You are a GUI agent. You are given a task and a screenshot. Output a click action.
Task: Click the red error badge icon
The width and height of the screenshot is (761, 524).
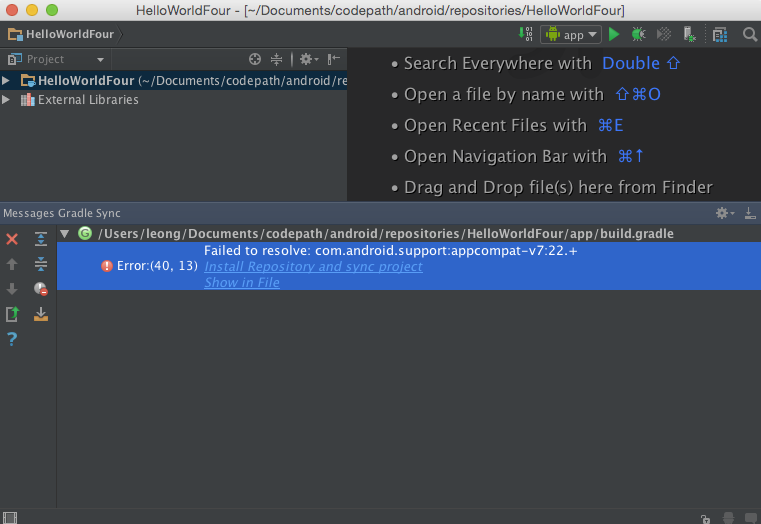[107, 266]
